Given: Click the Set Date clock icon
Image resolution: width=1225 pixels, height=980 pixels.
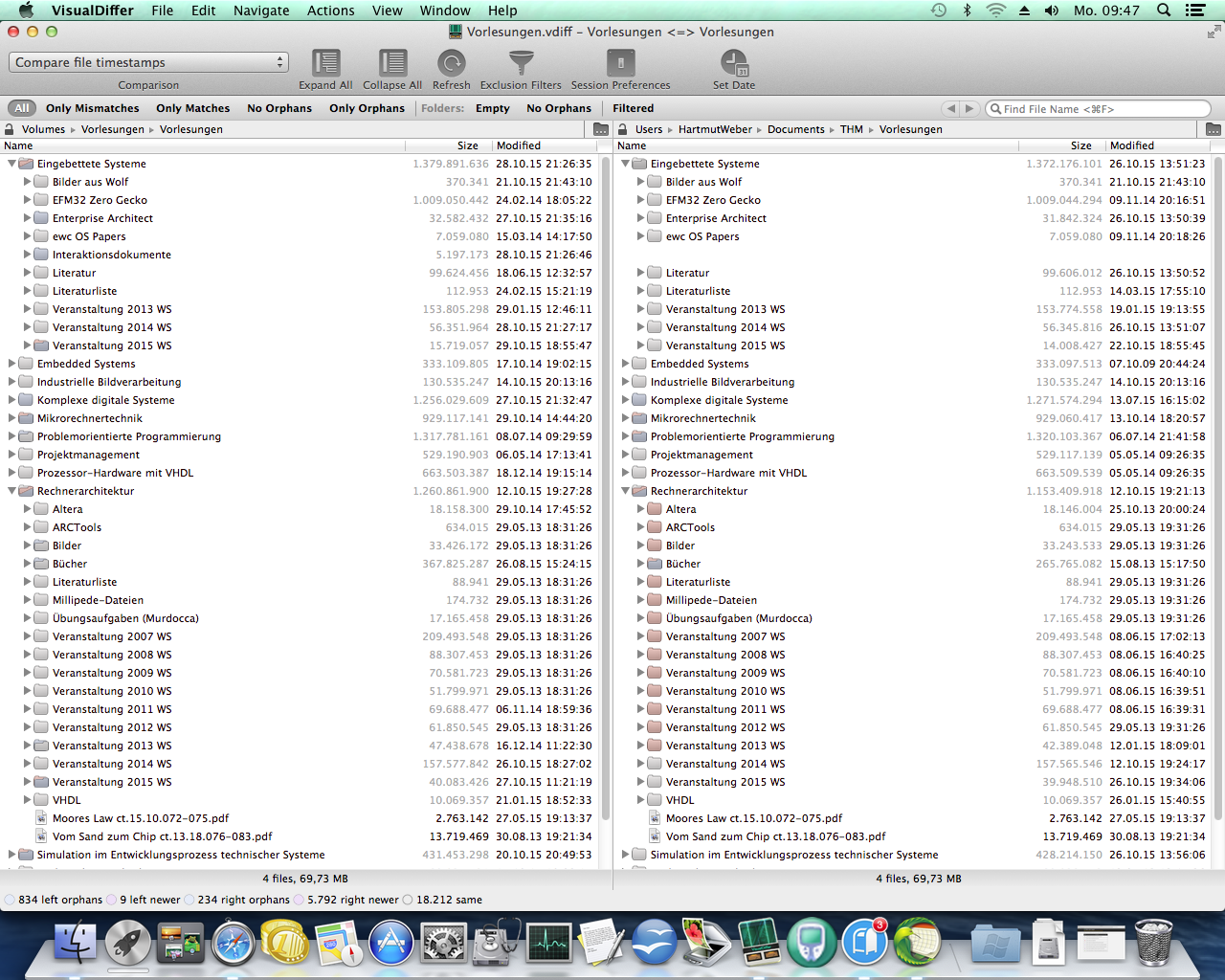Looking at the screenshot, I should click(x=734, y=63).
